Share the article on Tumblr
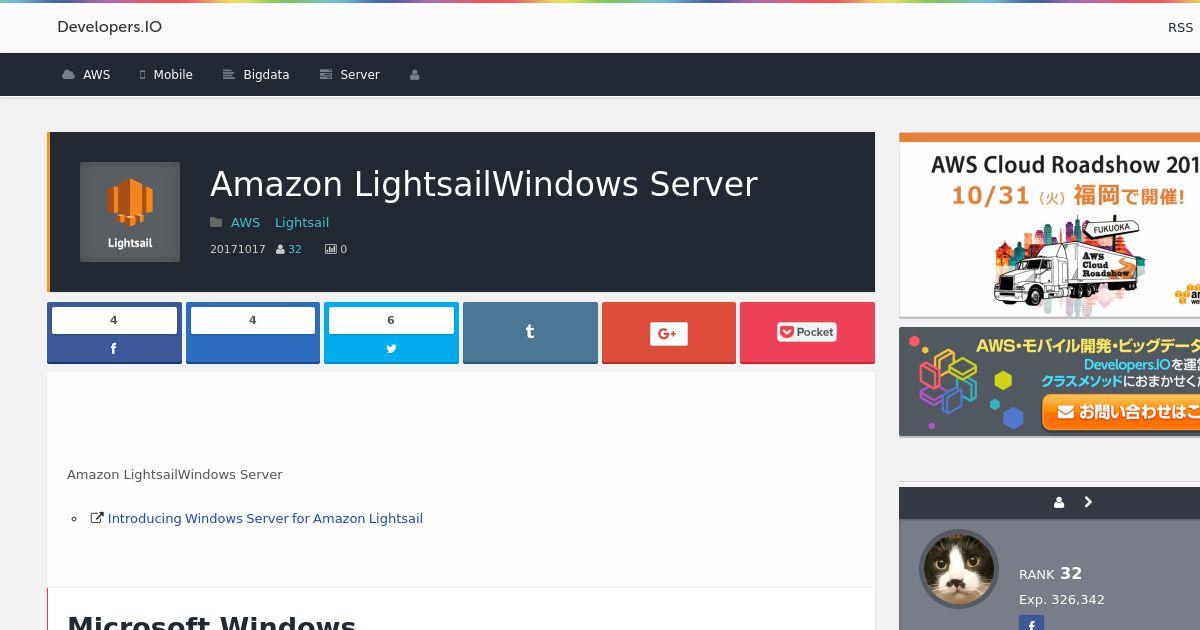1200x630 pixels. [530, 333]
